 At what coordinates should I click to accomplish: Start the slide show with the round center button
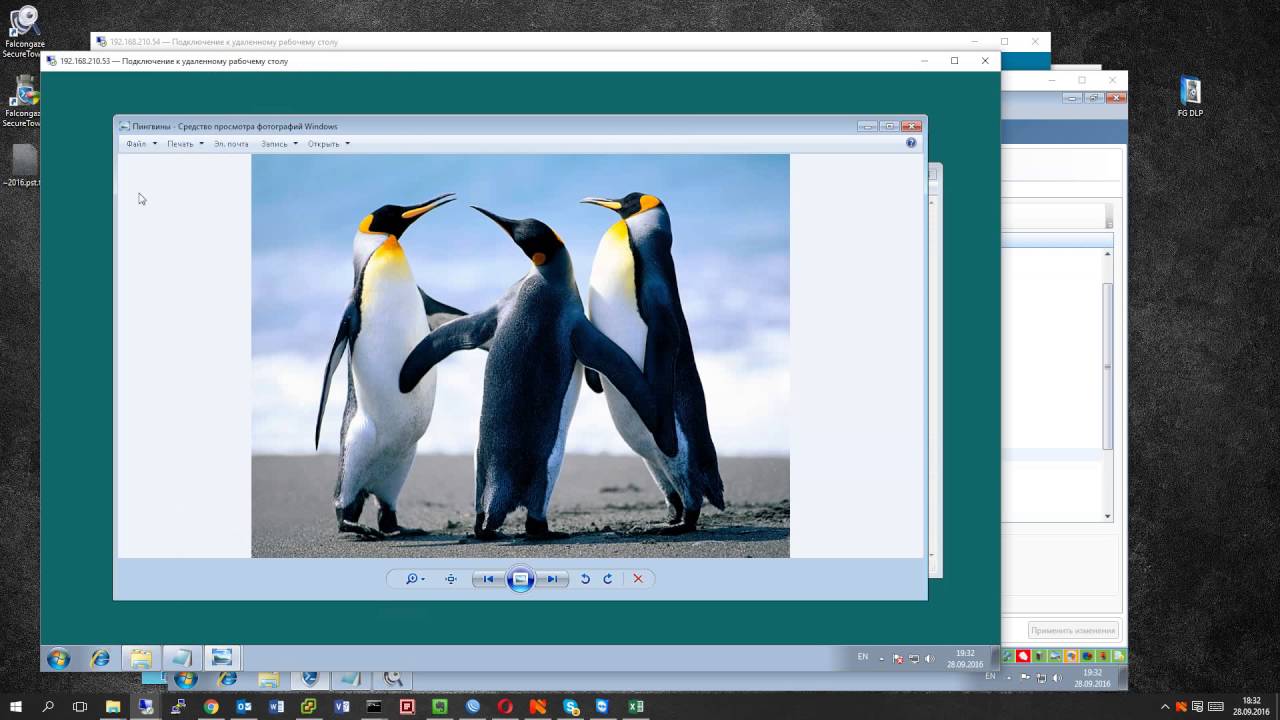(520, 579)
